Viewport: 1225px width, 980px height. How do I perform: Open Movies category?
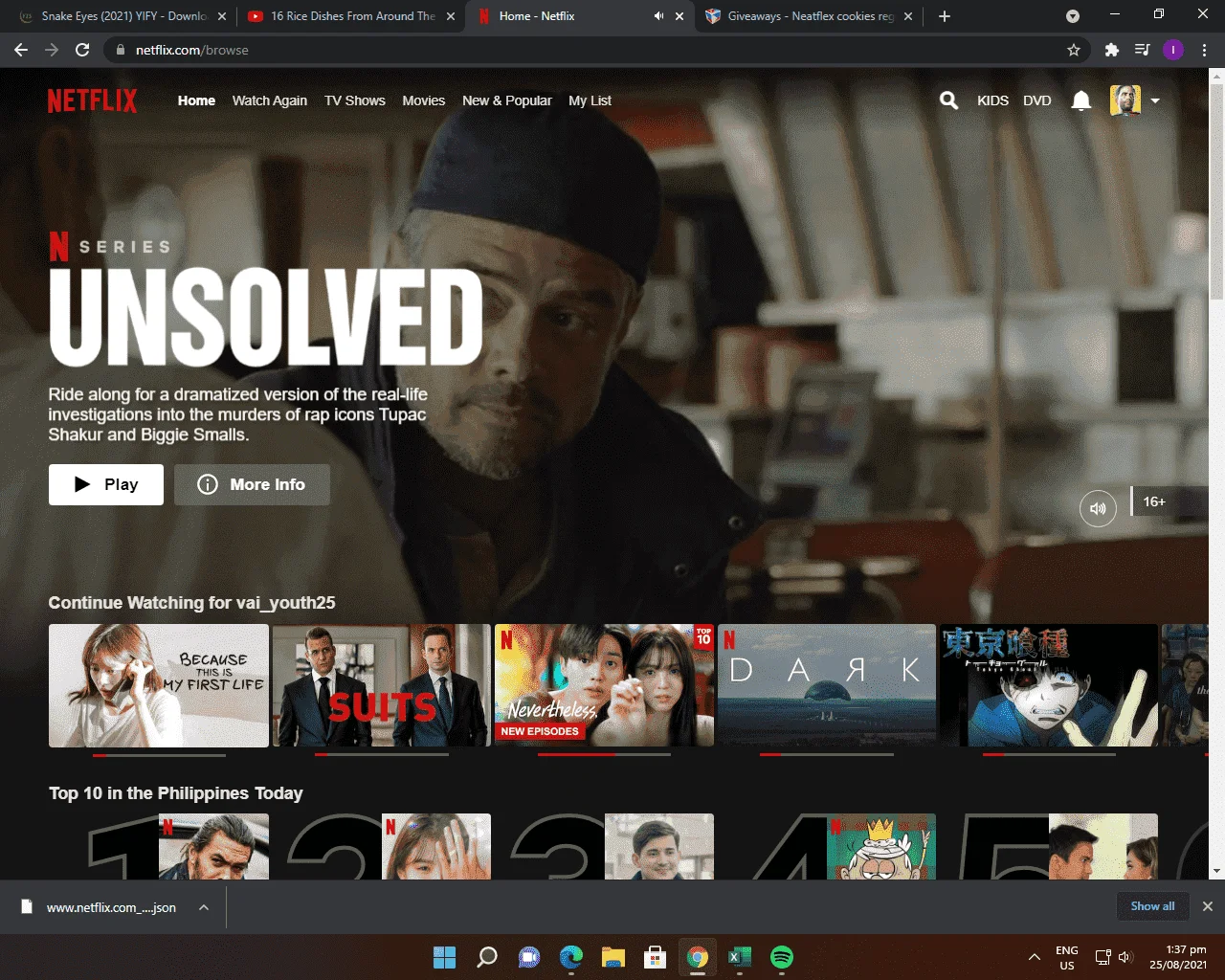424,100
